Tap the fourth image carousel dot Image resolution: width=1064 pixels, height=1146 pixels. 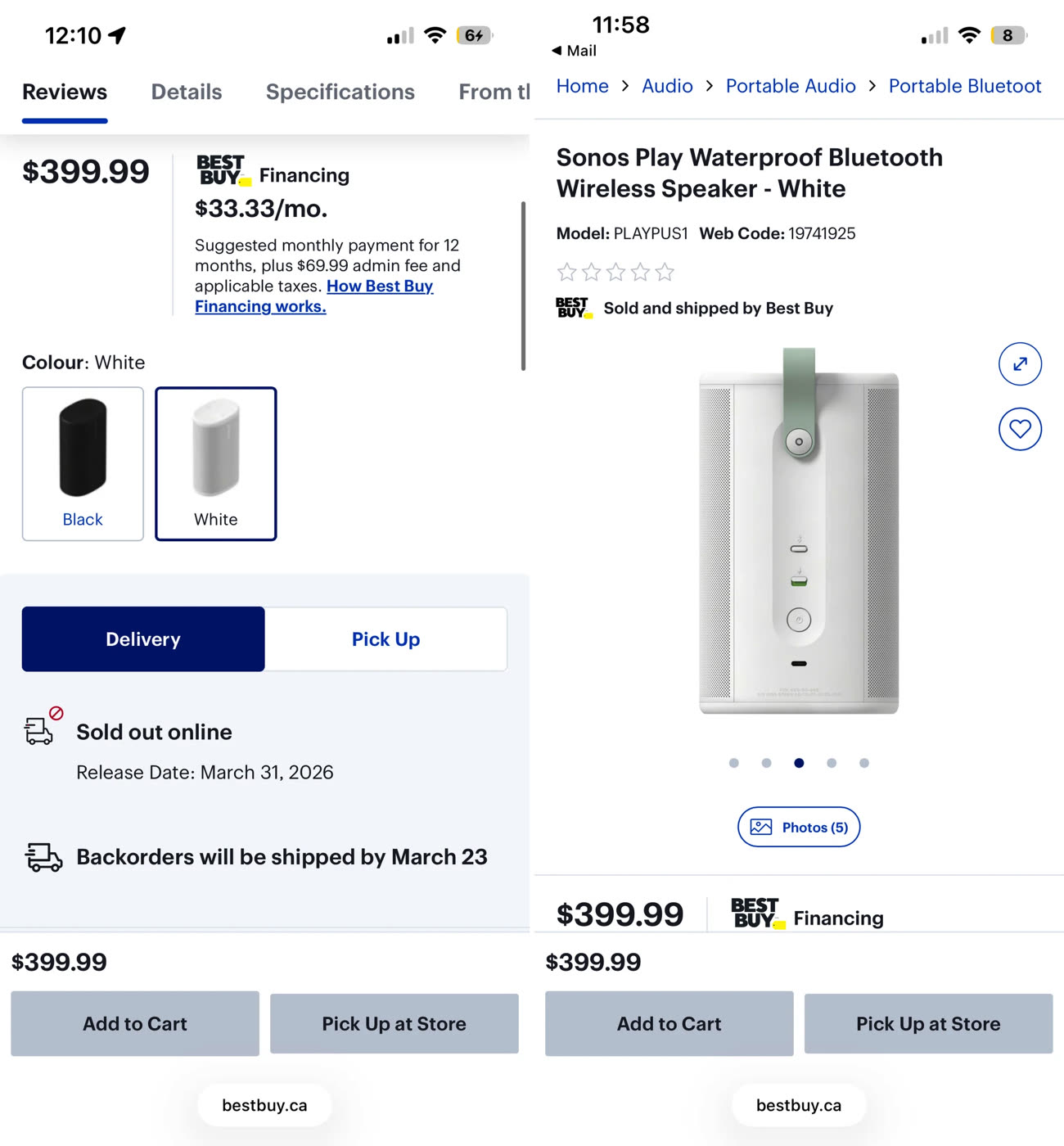click(x=832, y=763)
